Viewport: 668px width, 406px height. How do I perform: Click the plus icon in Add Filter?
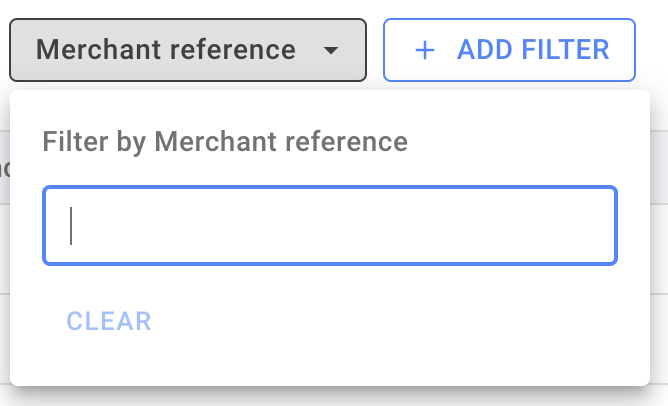[x=425, y=50]
